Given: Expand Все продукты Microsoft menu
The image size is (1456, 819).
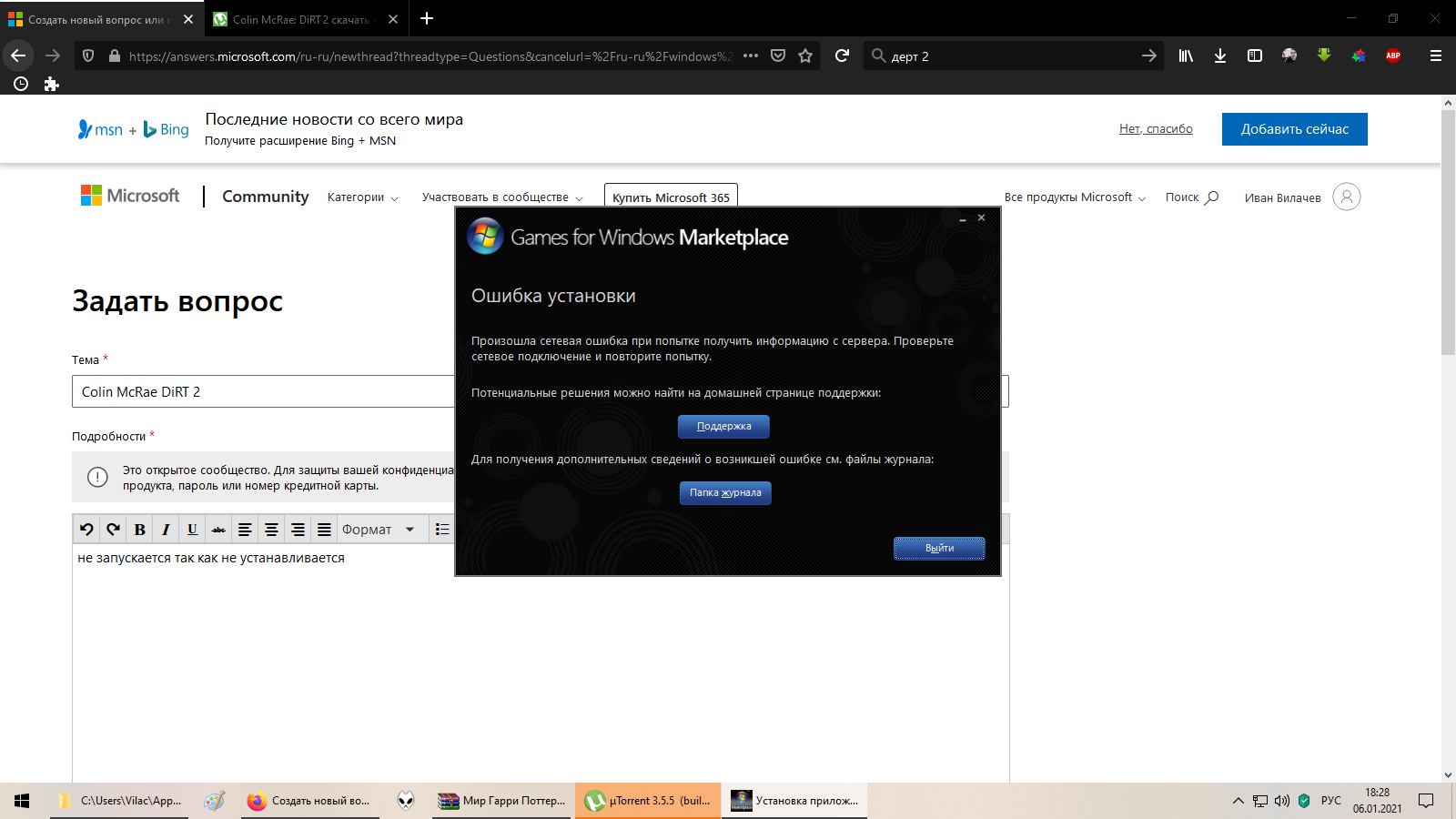Looking at the screenshot, I should point(1075,197).
